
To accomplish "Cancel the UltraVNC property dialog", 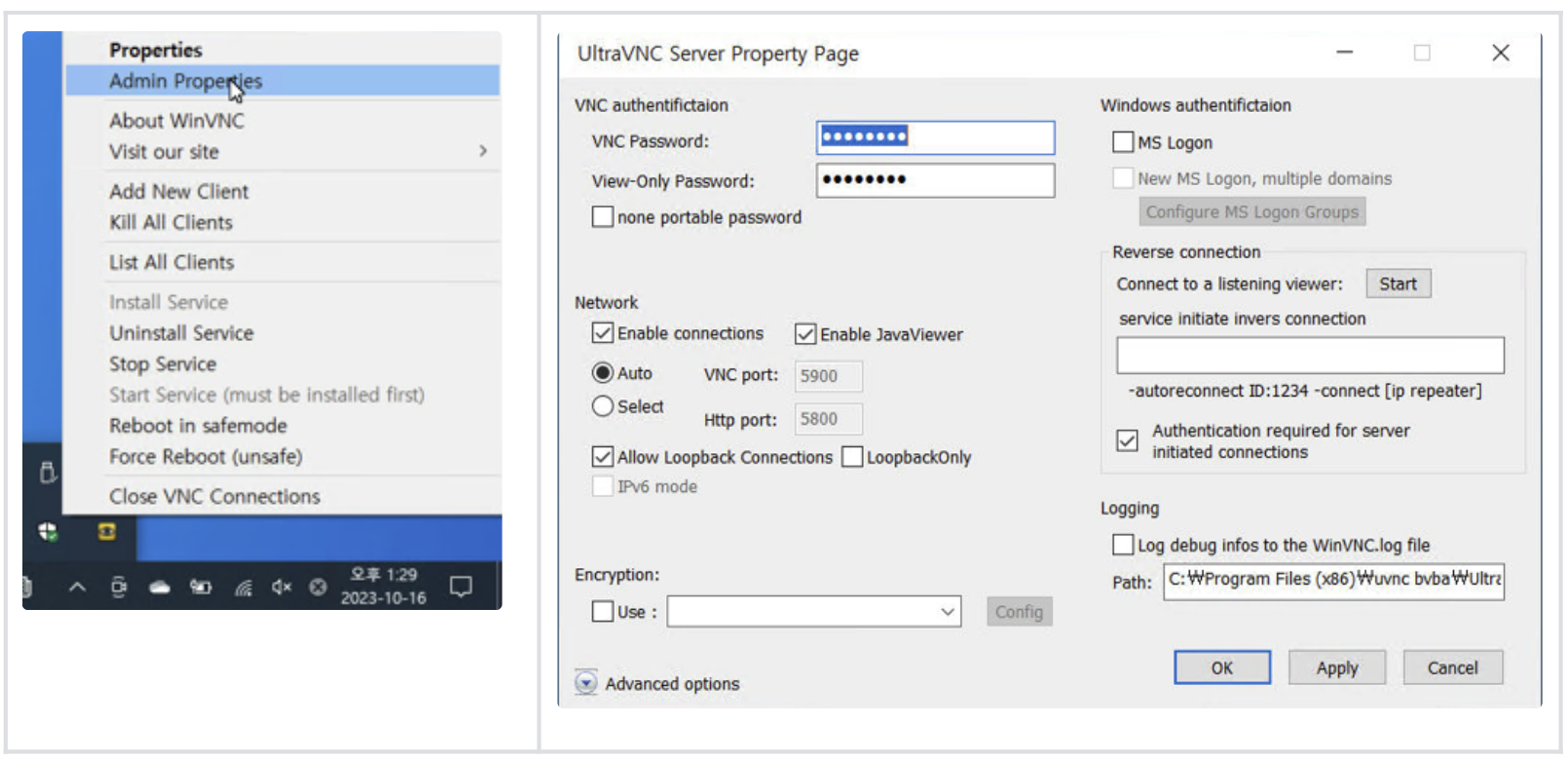I will (1453, 667).
